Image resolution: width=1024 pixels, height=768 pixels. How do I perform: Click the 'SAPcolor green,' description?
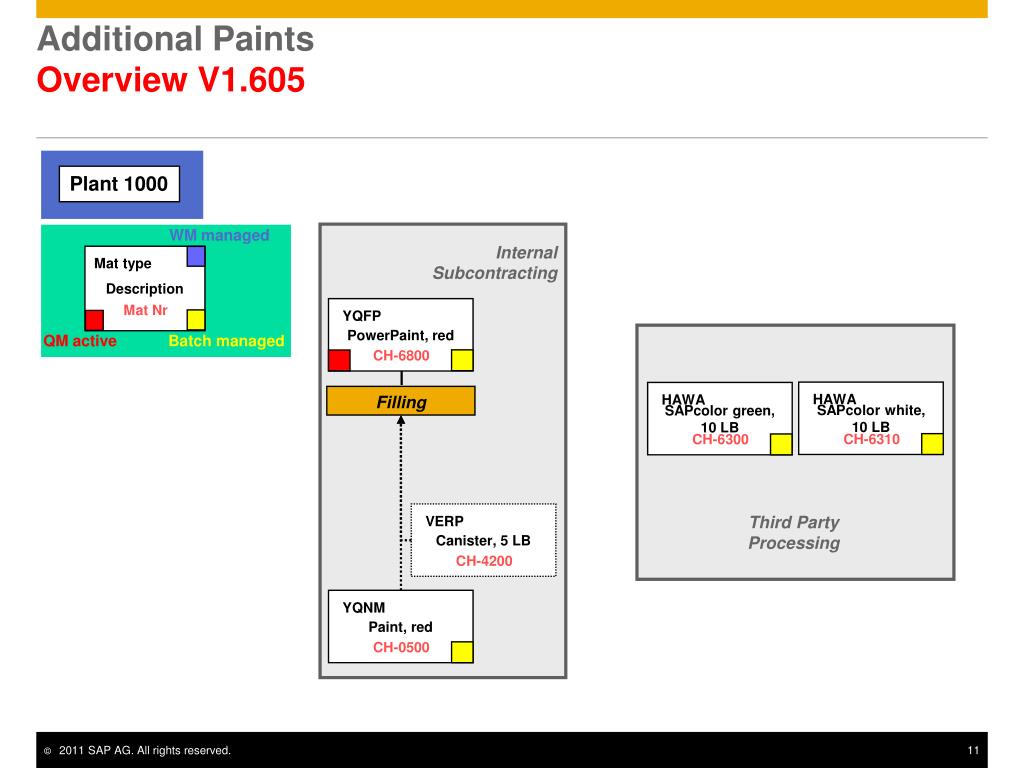tap(720, 411)
